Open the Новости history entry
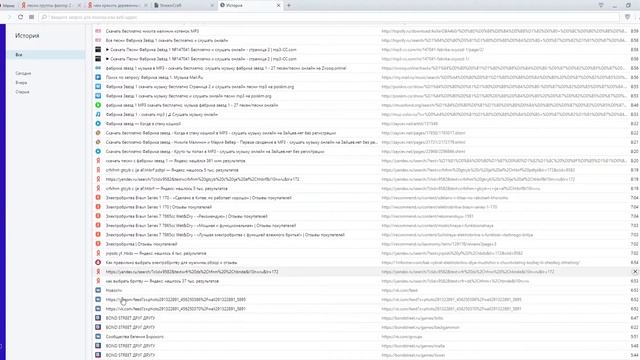This screenshot has height=360, width=640. tap(113, 290)
